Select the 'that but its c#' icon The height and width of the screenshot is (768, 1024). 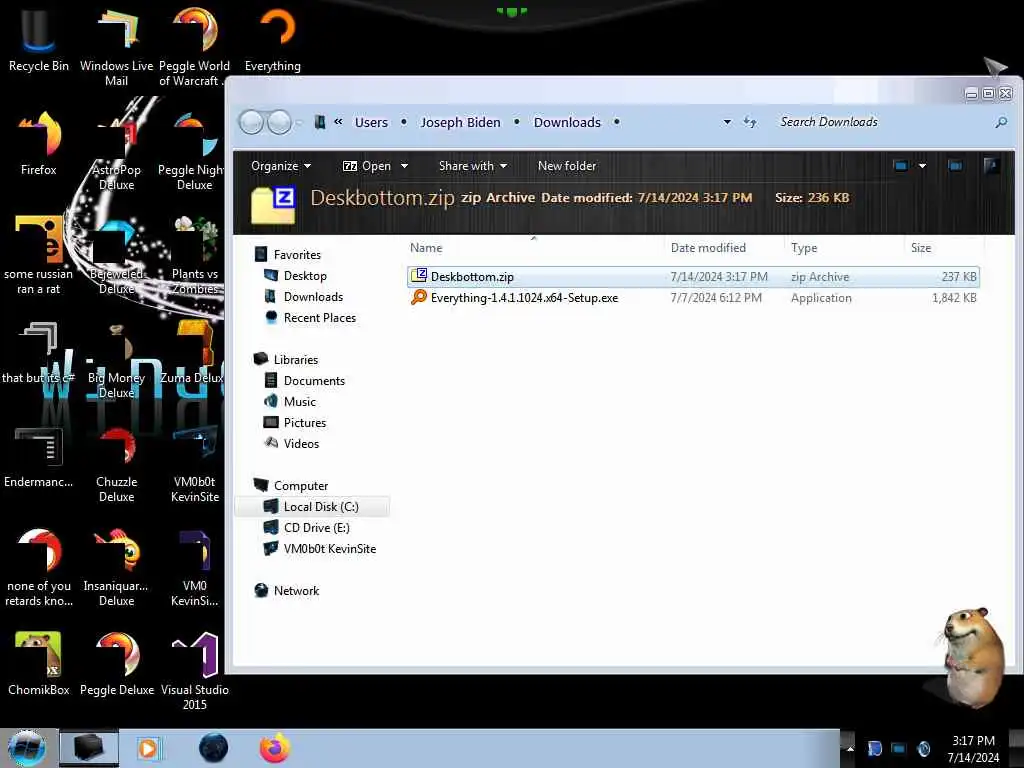(39, 353)
